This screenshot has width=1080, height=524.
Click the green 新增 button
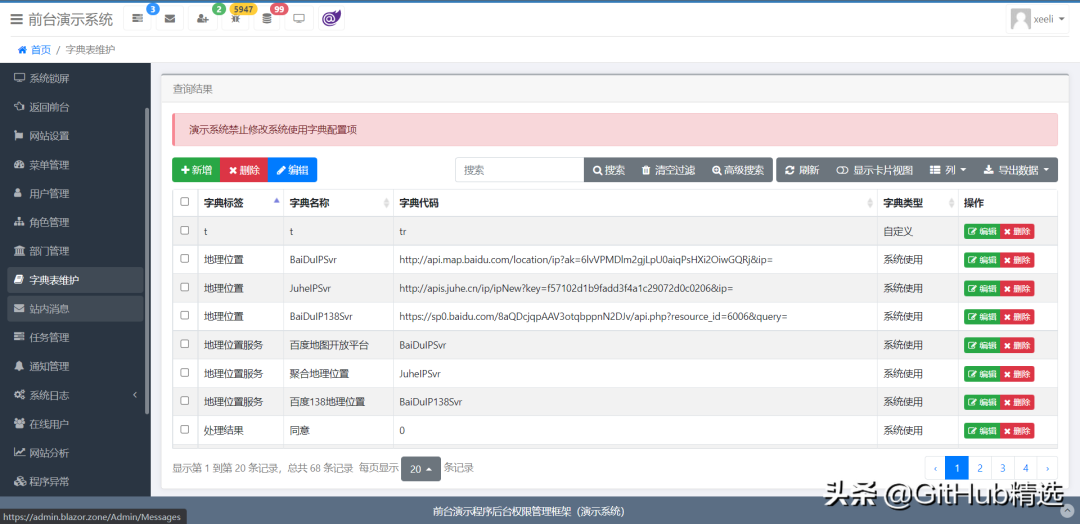196,170
